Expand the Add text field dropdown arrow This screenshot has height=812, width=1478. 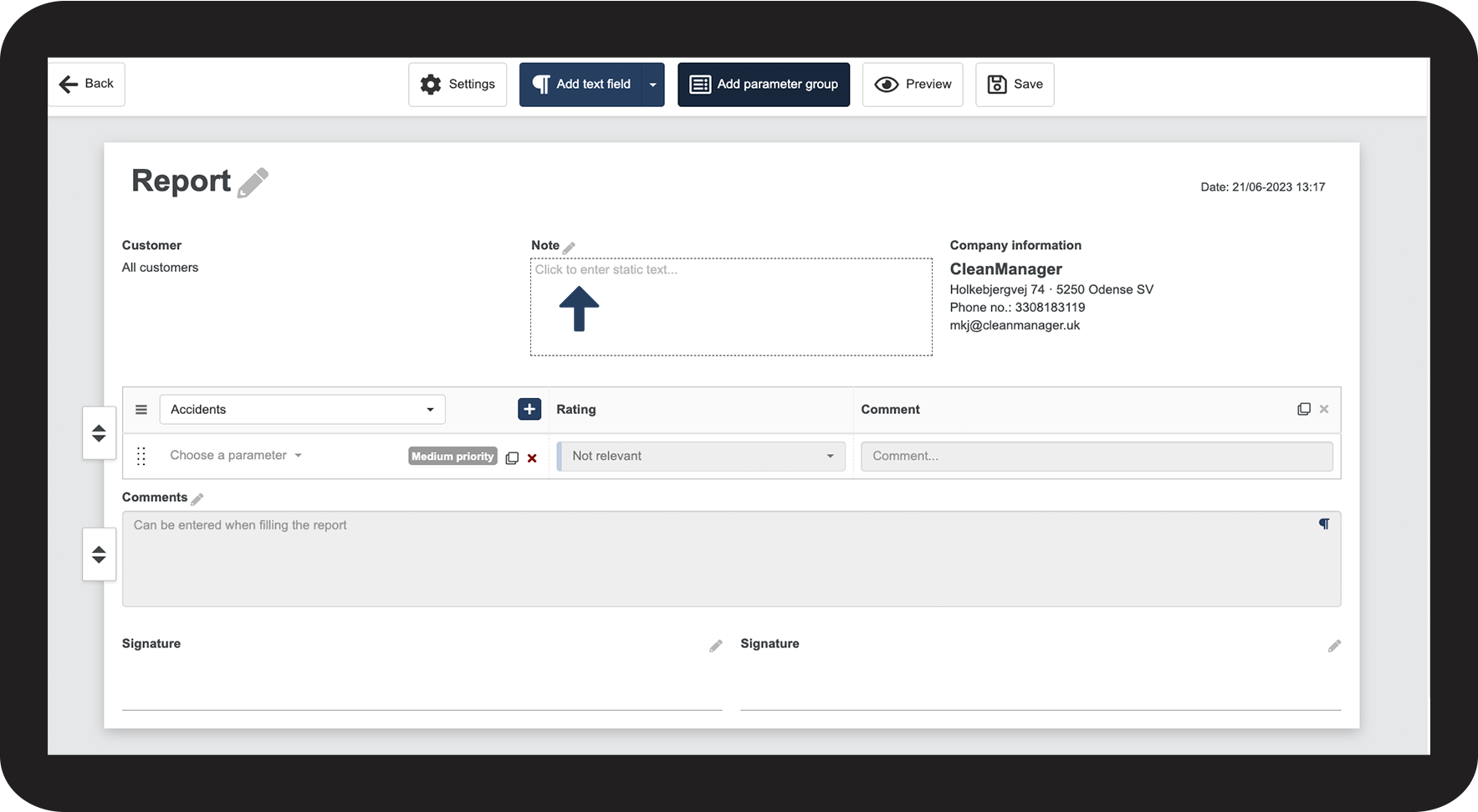(x=653, y=84)
